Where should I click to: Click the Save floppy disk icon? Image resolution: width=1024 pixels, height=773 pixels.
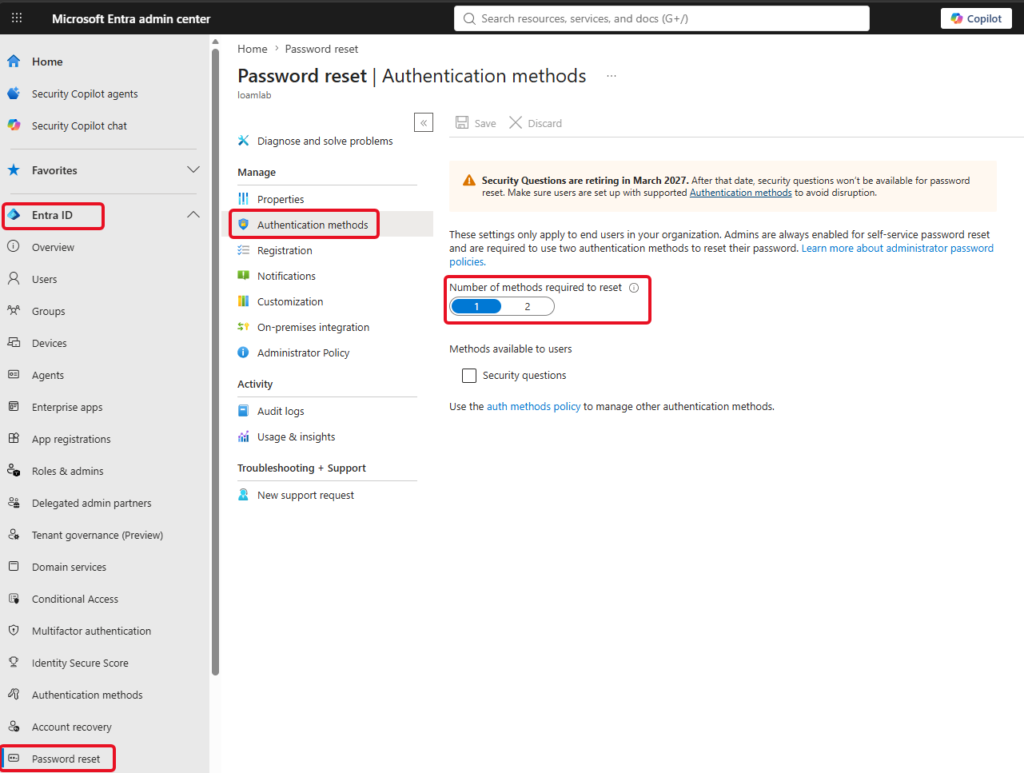462,123
